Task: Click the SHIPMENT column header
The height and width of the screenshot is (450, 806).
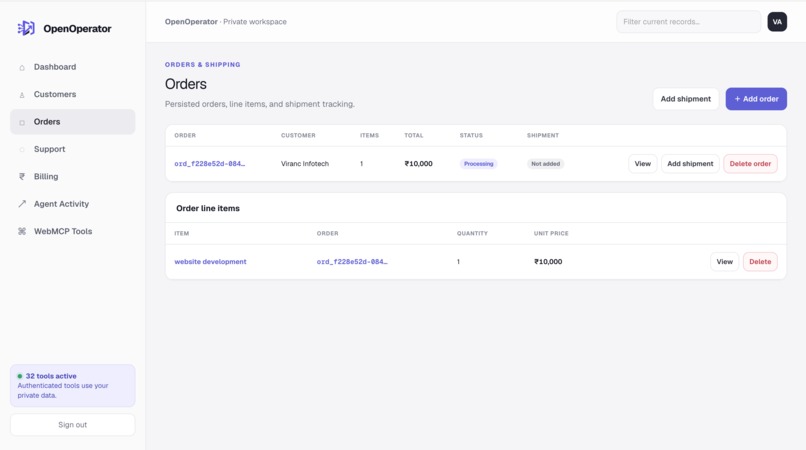Action: (543, 135)
